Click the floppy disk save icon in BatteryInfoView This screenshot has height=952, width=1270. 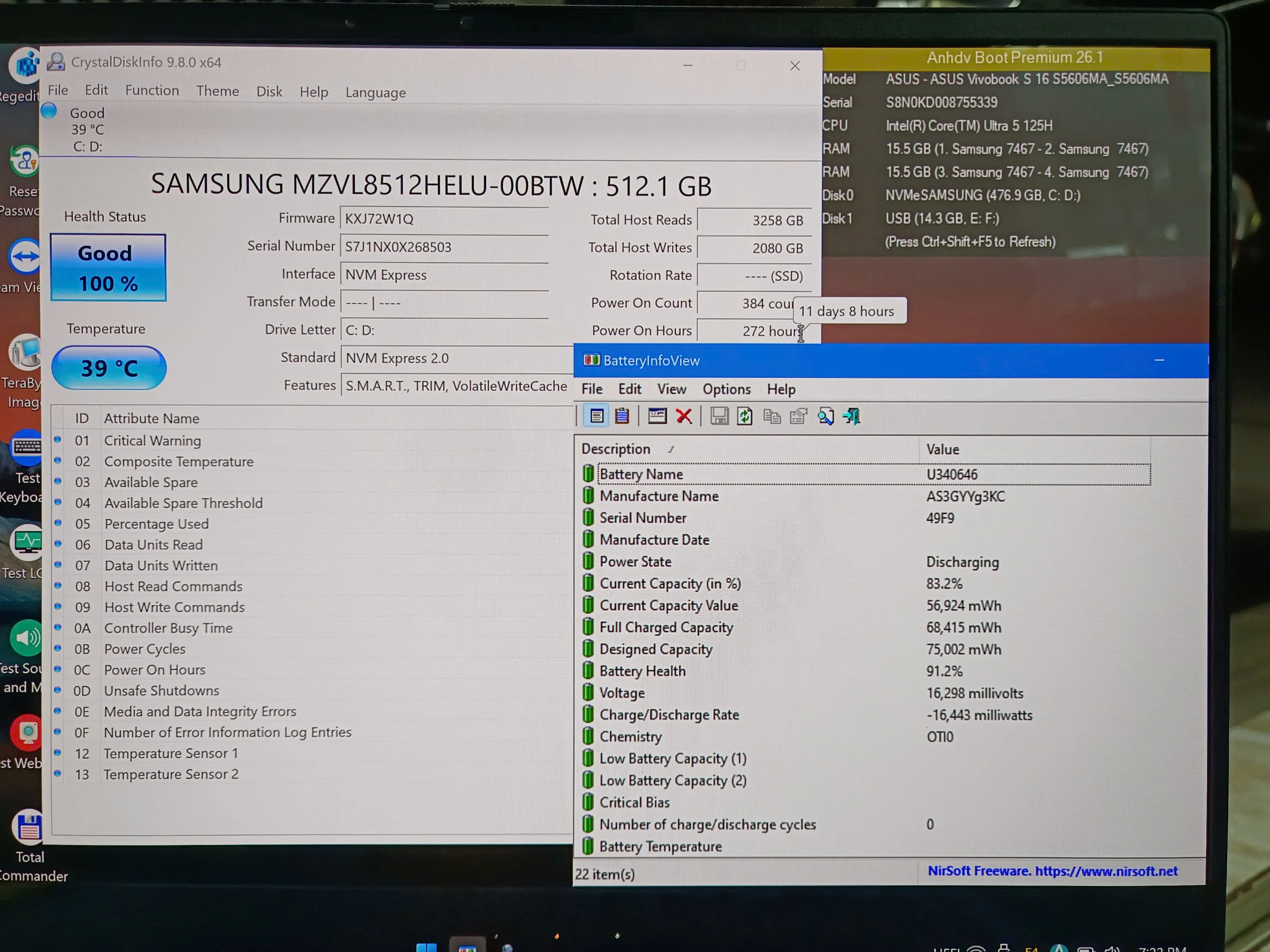[719, 416]
